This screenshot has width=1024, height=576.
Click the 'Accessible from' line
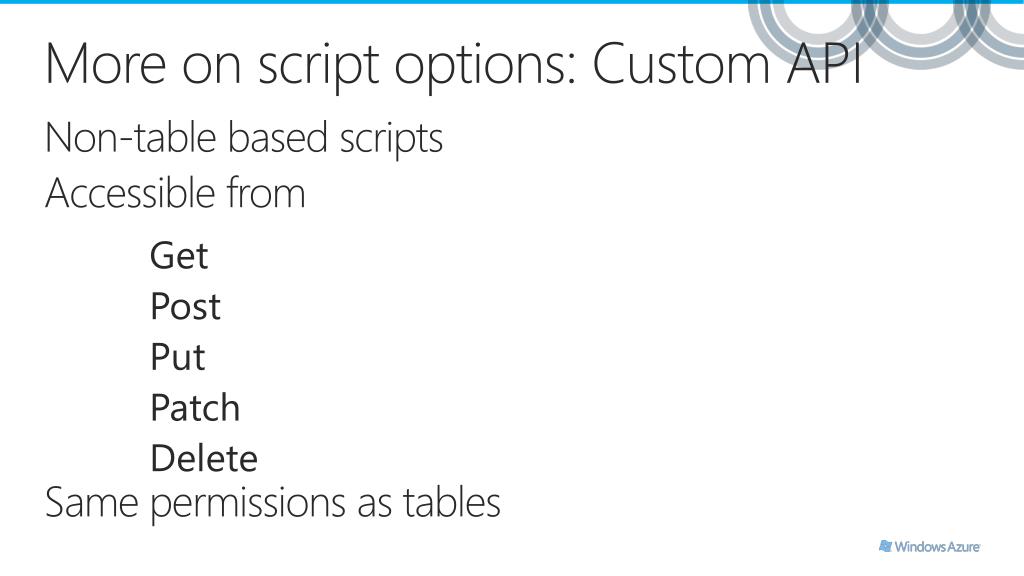[x=175, y=193]
